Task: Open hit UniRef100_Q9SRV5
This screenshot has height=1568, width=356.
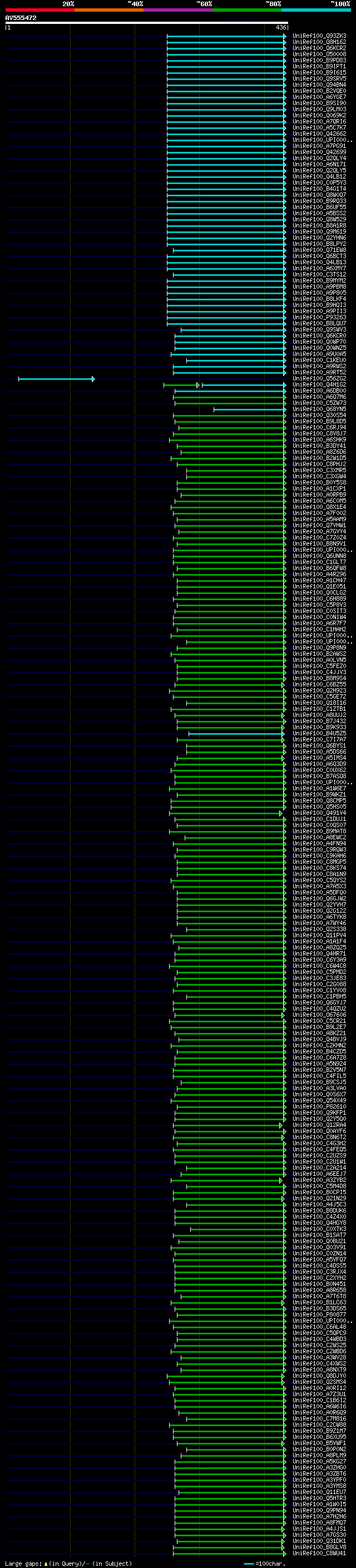Action: pos(319,78)
